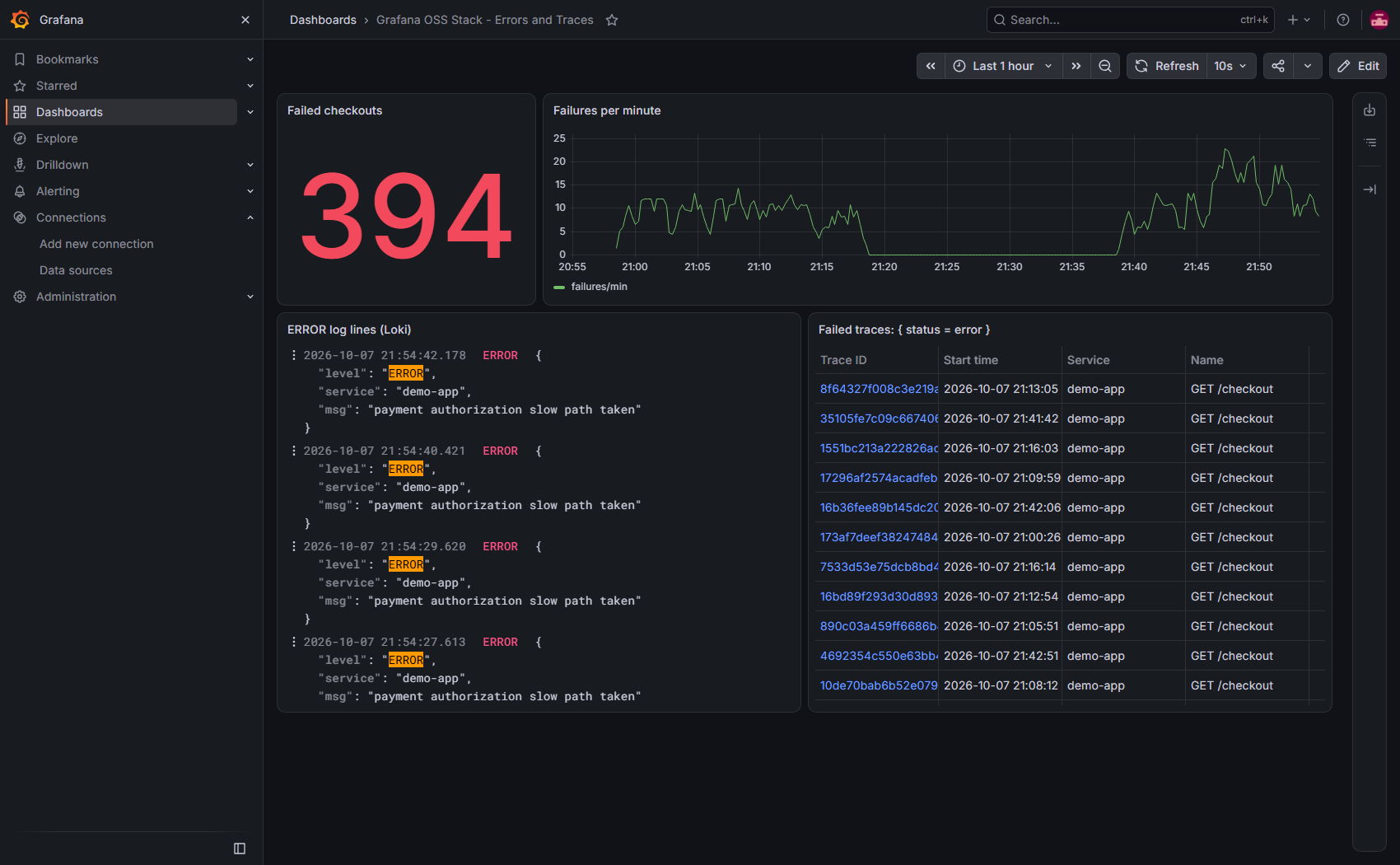Shift time range backward
The height and width of the screenshot is (865, 1400).
click(x=931, y=66)
